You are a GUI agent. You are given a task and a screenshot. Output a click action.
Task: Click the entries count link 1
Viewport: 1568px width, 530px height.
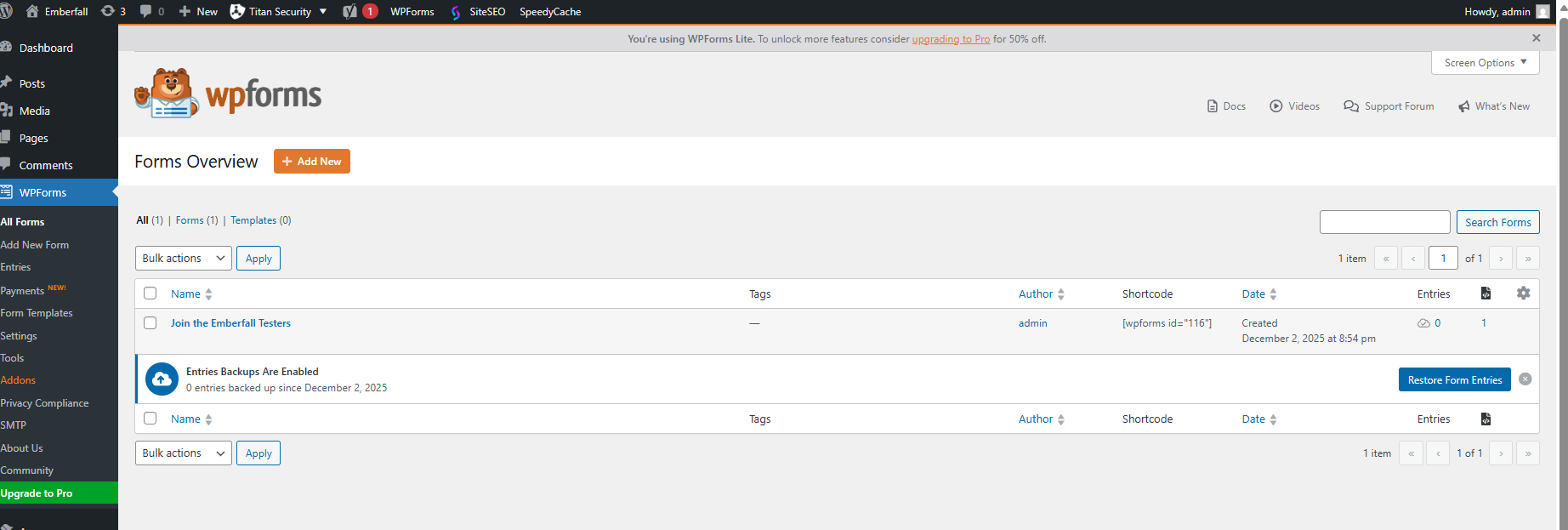tap(1484, 323)
